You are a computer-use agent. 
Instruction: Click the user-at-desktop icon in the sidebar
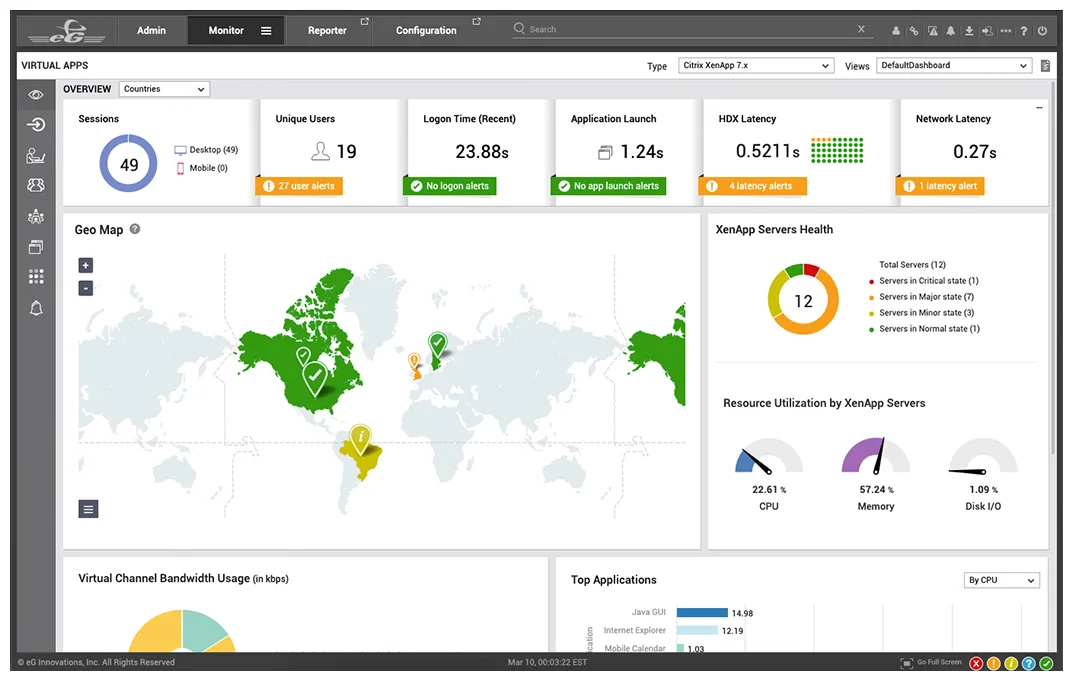36,155
